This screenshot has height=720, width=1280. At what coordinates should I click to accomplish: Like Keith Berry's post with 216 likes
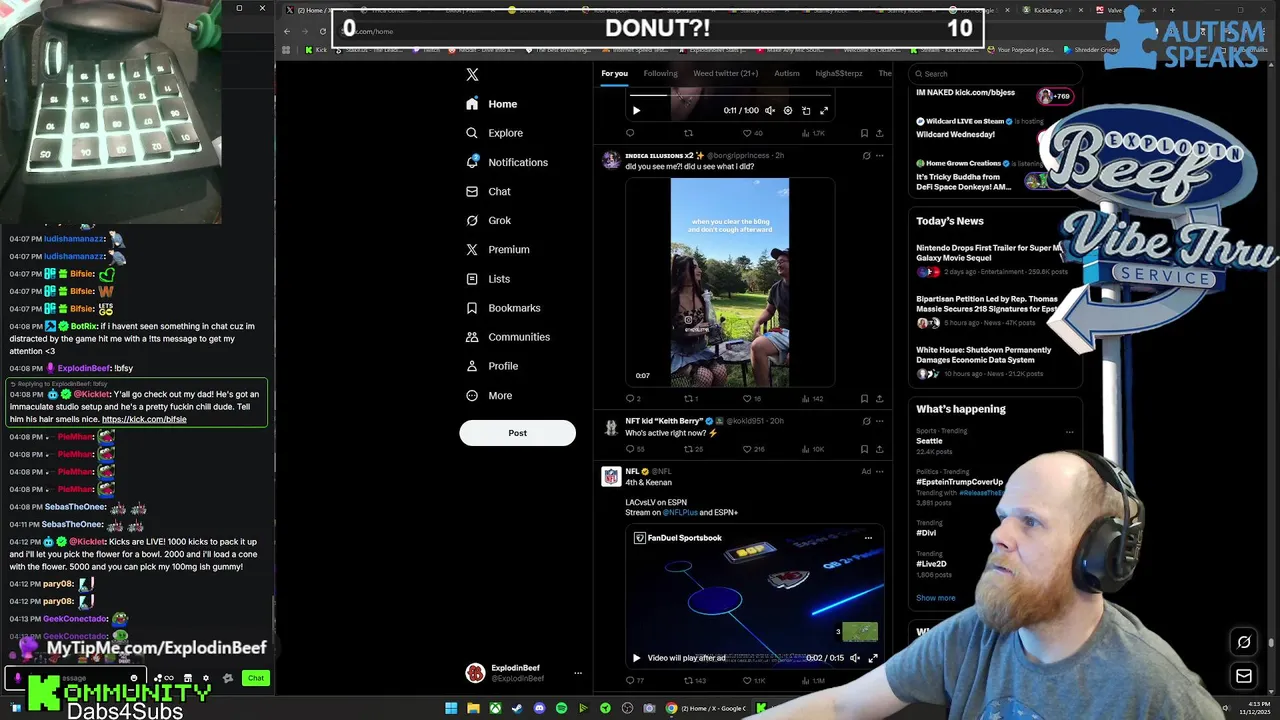pyautogui.click(x=754, y=449)
